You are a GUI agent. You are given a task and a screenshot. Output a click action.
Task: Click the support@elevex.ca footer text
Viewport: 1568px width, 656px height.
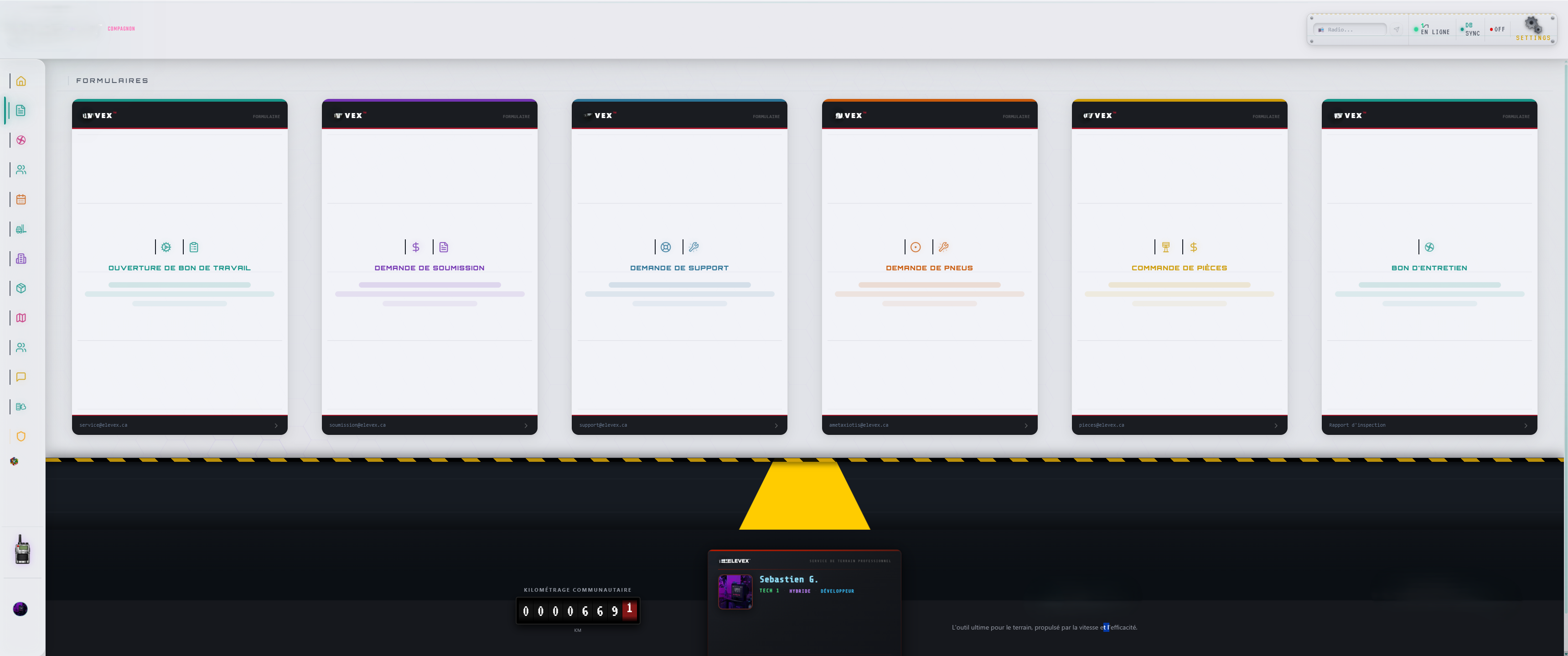[x=603, y=425]
